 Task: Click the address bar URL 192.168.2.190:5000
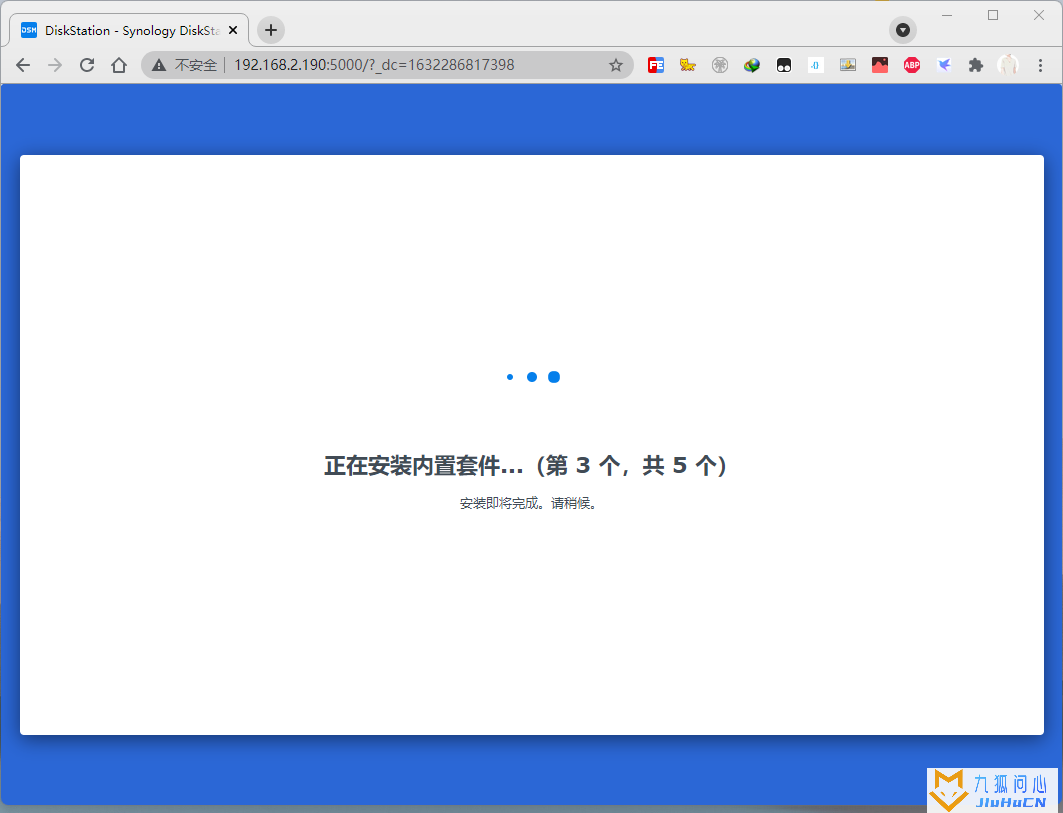click(374, 65)
